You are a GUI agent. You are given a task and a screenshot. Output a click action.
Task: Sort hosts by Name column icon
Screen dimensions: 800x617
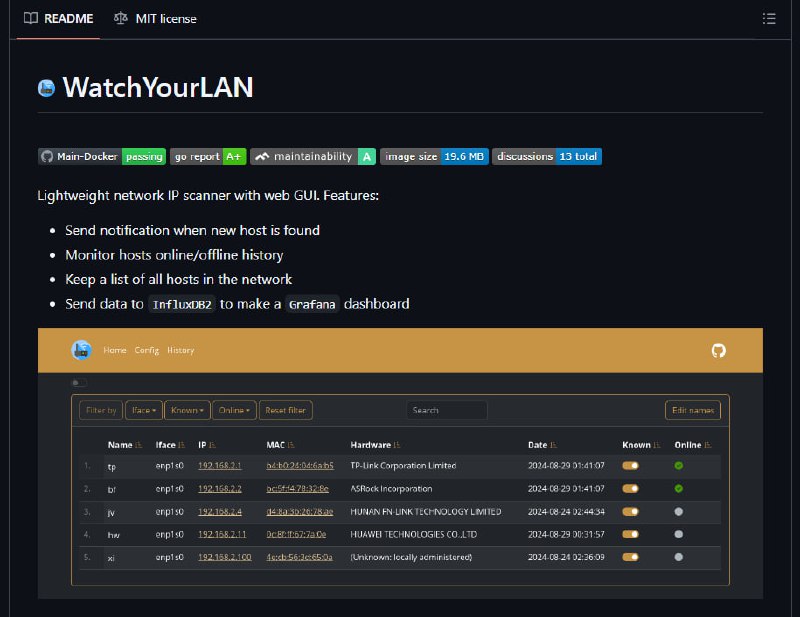(138, 445)
